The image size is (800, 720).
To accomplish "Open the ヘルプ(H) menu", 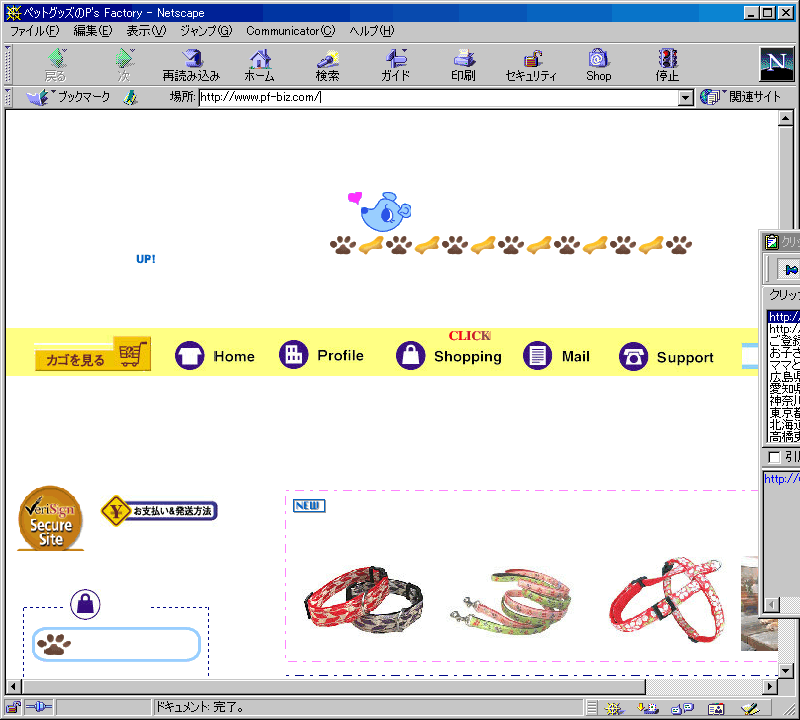I will (x=372, y=31).
